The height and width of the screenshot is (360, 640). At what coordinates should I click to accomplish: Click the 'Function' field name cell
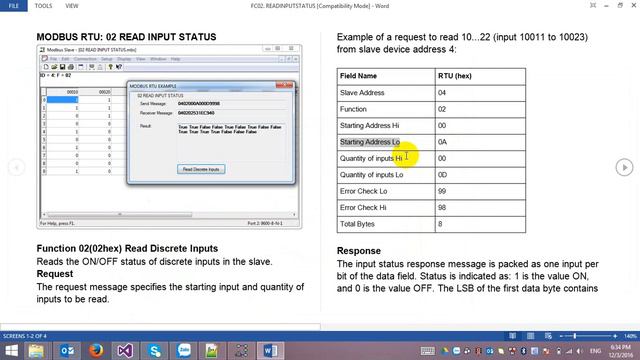(386, 109)
